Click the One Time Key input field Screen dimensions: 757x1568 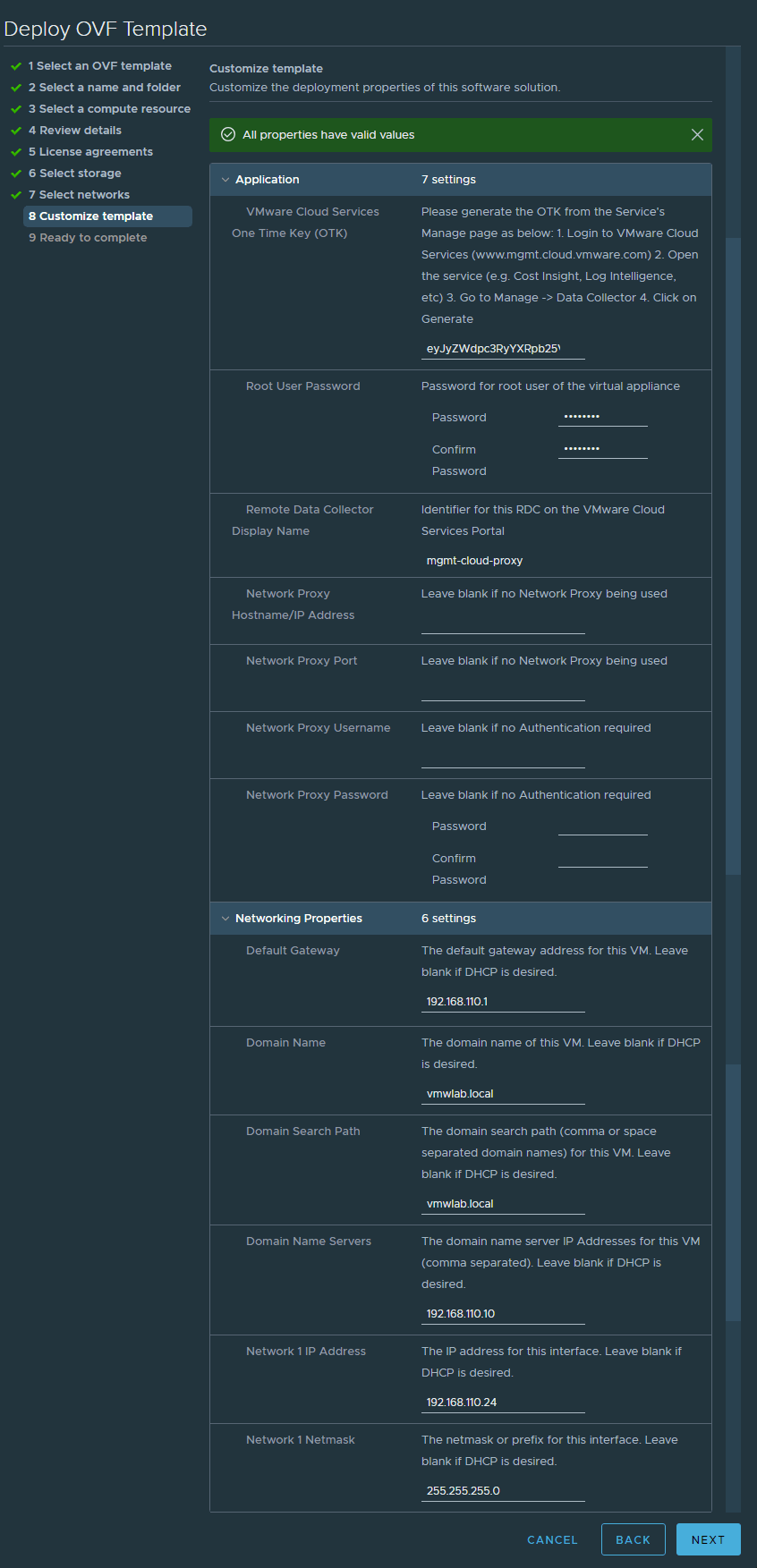pos(503,349)
